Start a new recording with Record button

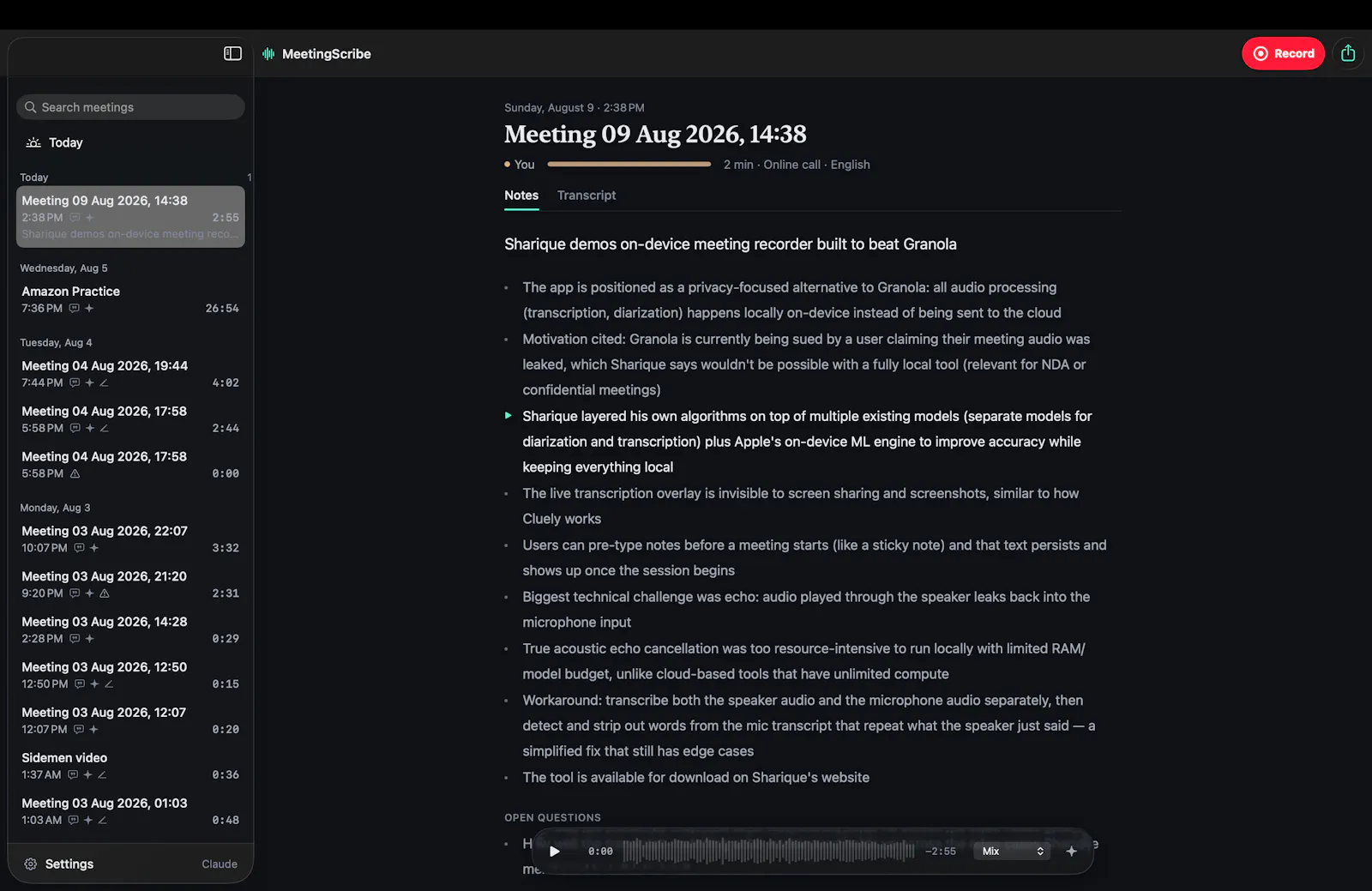pyautogui.click(x=1283, y=53)
